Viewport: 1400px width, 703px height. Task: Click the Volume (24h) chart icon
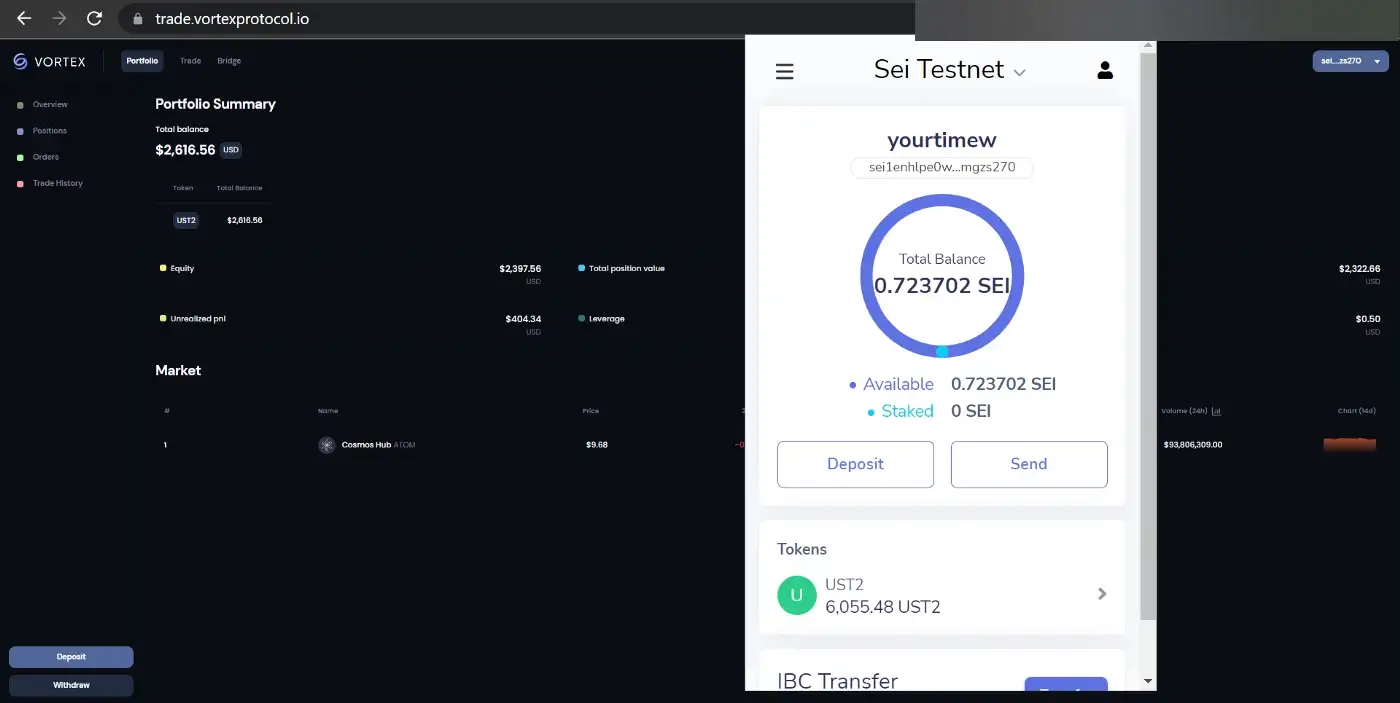1216,411
